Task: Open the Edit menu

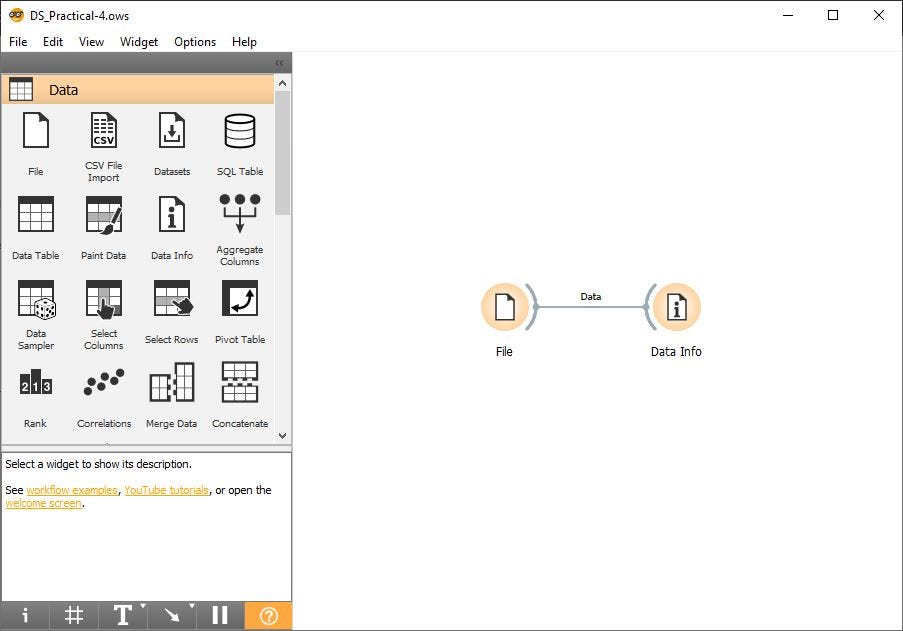Action: pyautogui.click(x=53, y=41)
